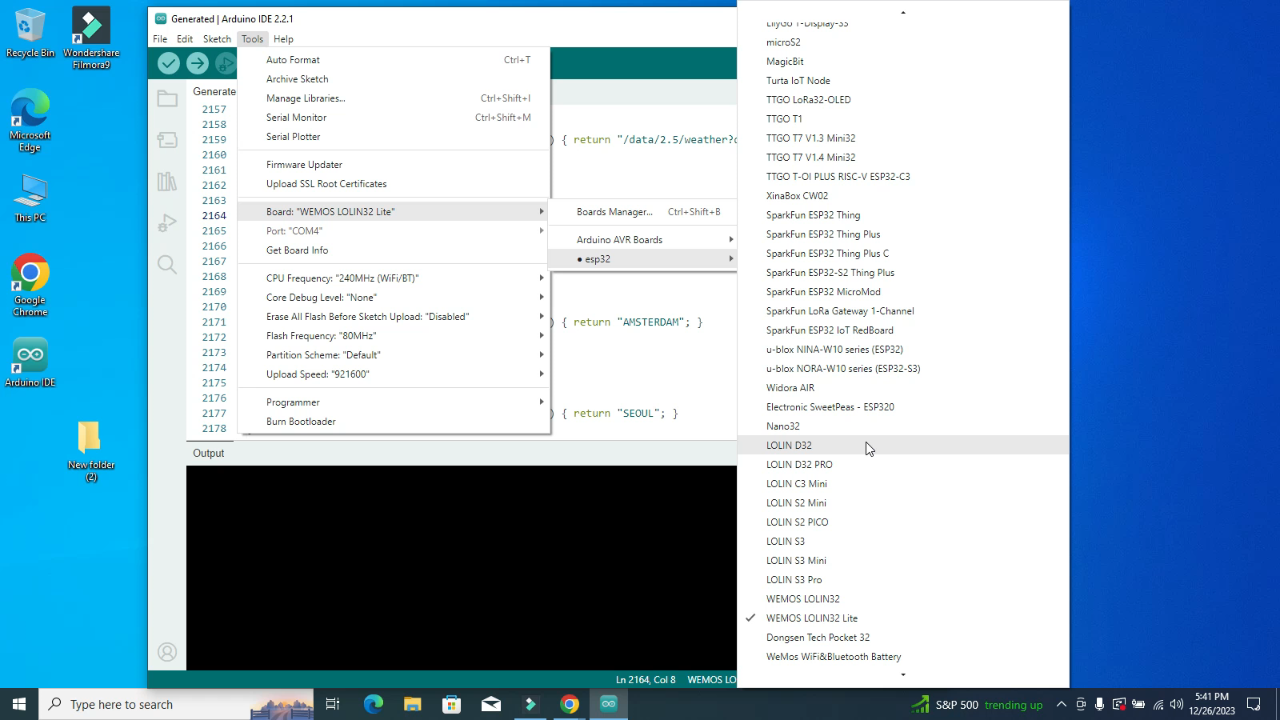The image size is (1280, 720).
Task: Choose the WEMOS LOLIN32 board
Action: pyautogui.click(x=903, y=599)
